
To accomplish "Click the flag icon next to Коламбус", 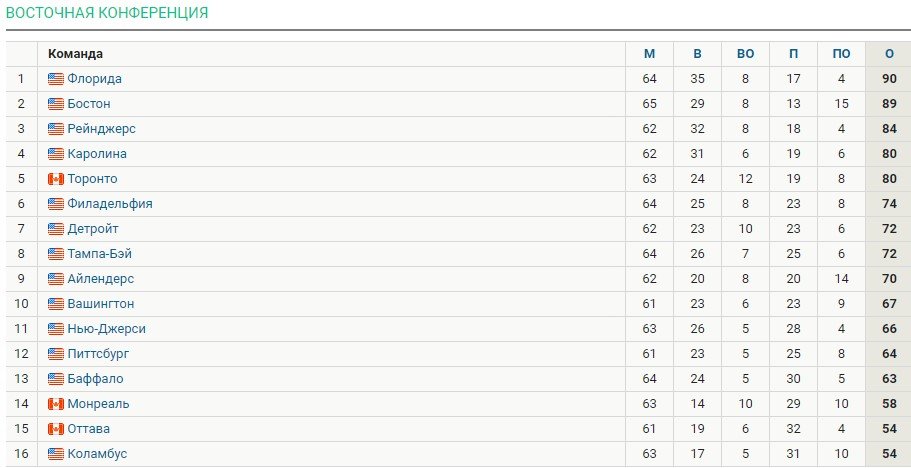I will click(x=56, y=454).
